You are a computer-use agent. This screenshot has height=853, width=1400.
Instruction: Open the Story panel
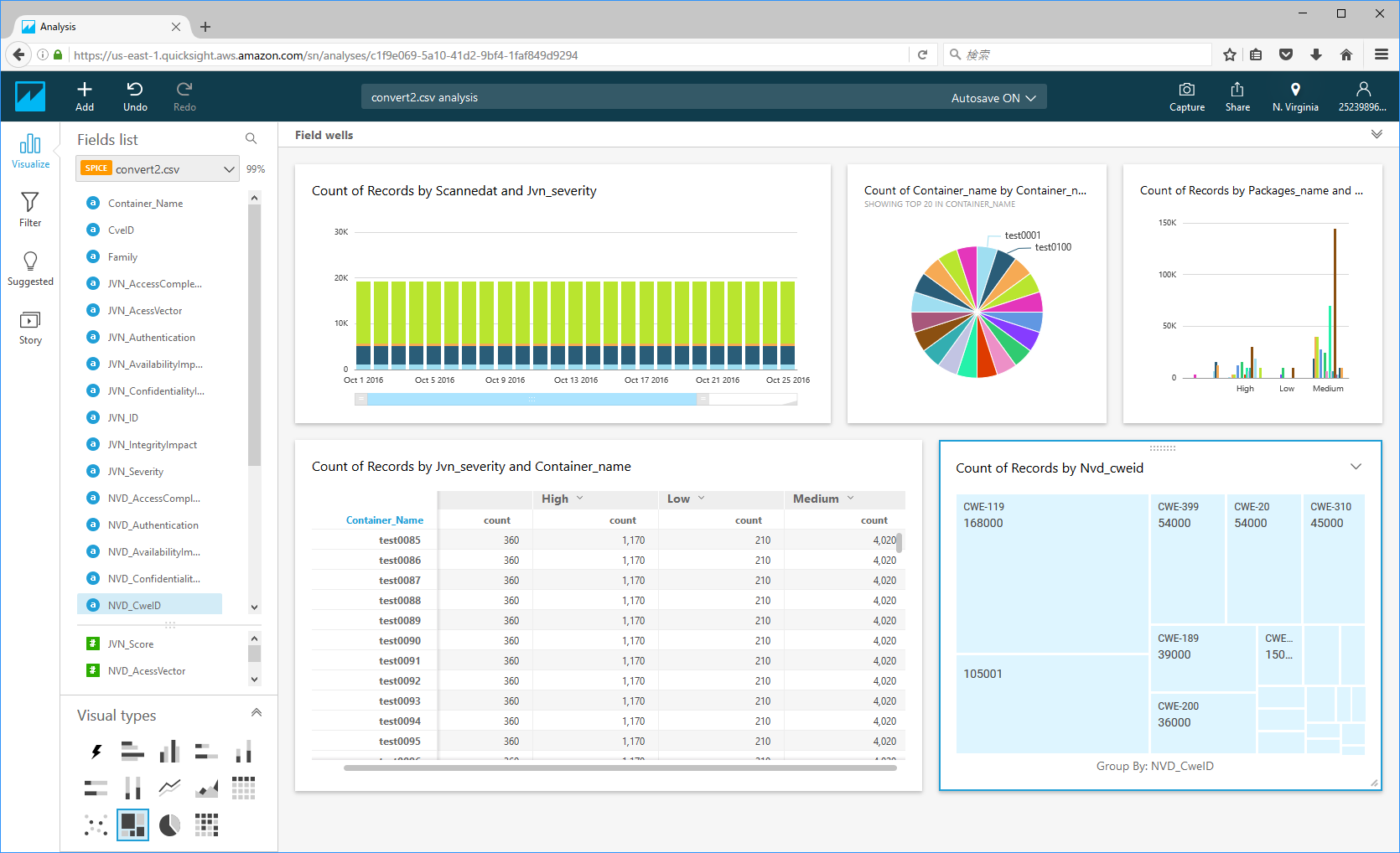coord(30,327)
